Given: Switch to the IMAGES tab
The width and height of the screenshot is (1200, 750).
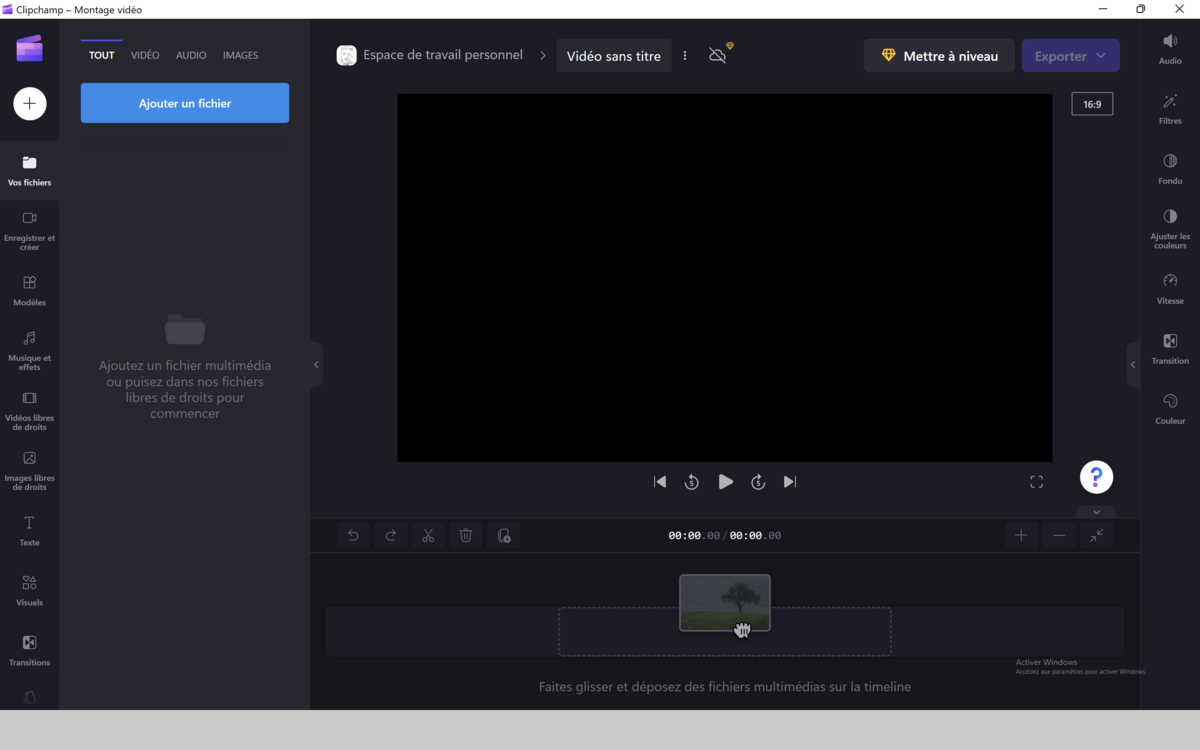Looking at the screenshot, I should 240,55.
